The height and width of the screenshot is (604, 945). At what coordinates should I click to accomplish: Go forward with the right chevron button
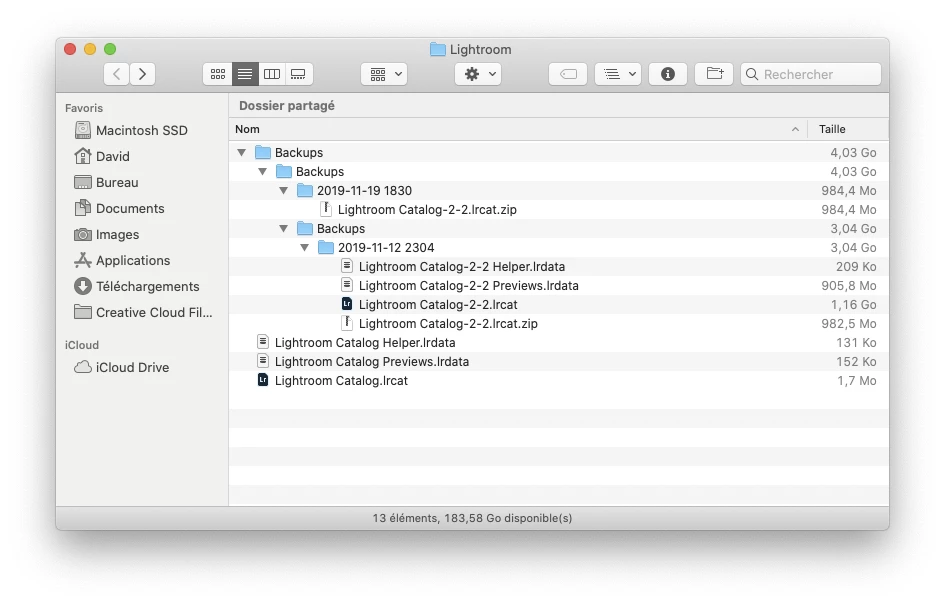143,74
